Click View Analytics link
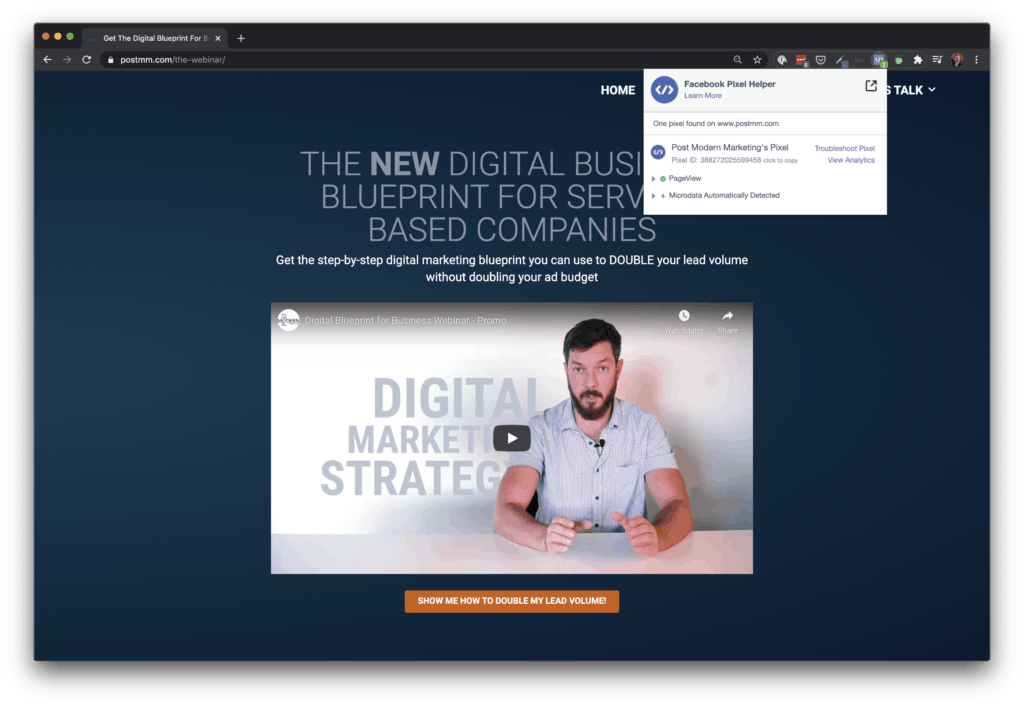Image resolution: width=1024 pixels, height=706 pixels. pyautogui.click(x=850, y=160)
